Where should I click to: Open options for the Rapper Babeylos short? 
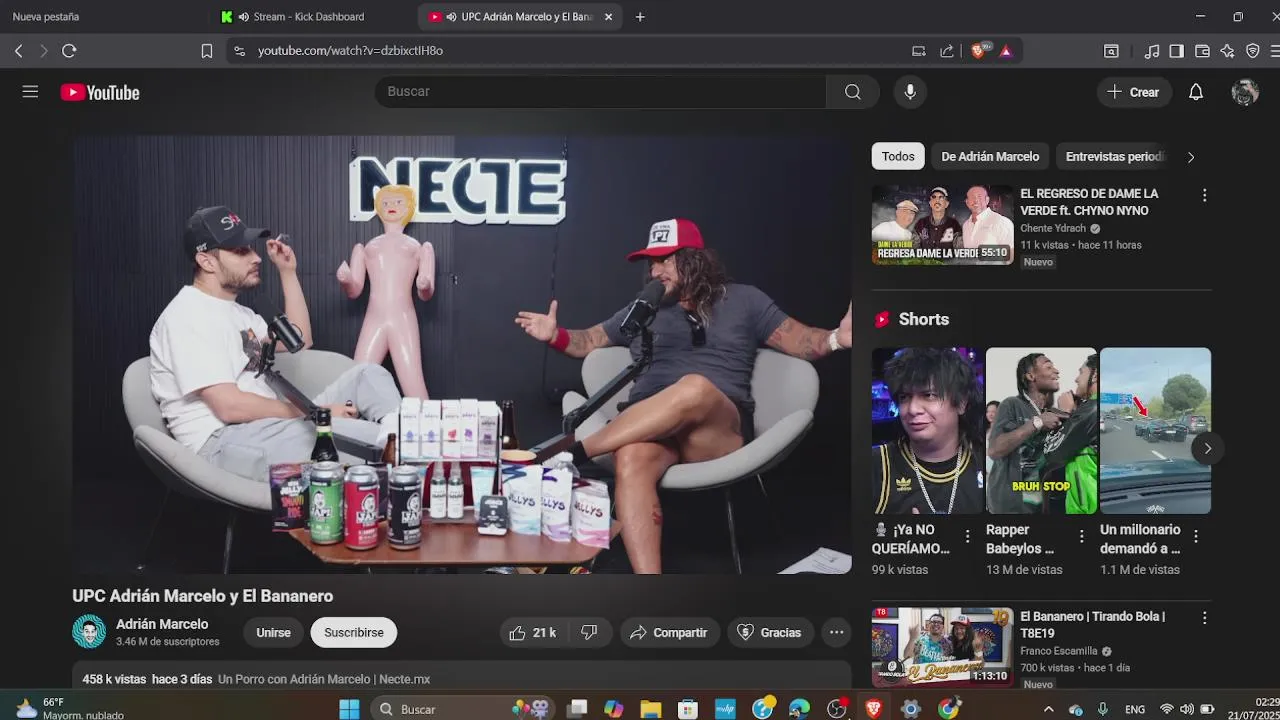pyautogui.click(x=1081, y=537)
